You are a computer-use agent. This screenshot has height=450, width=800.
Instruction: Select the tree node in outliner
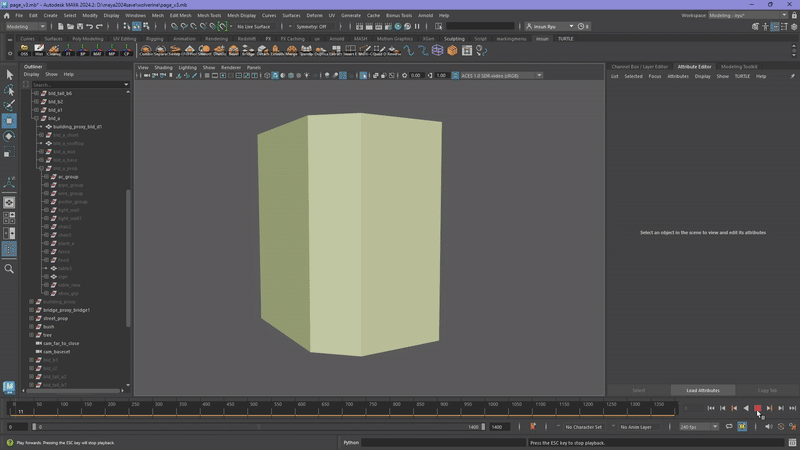(x=47, y=335)
